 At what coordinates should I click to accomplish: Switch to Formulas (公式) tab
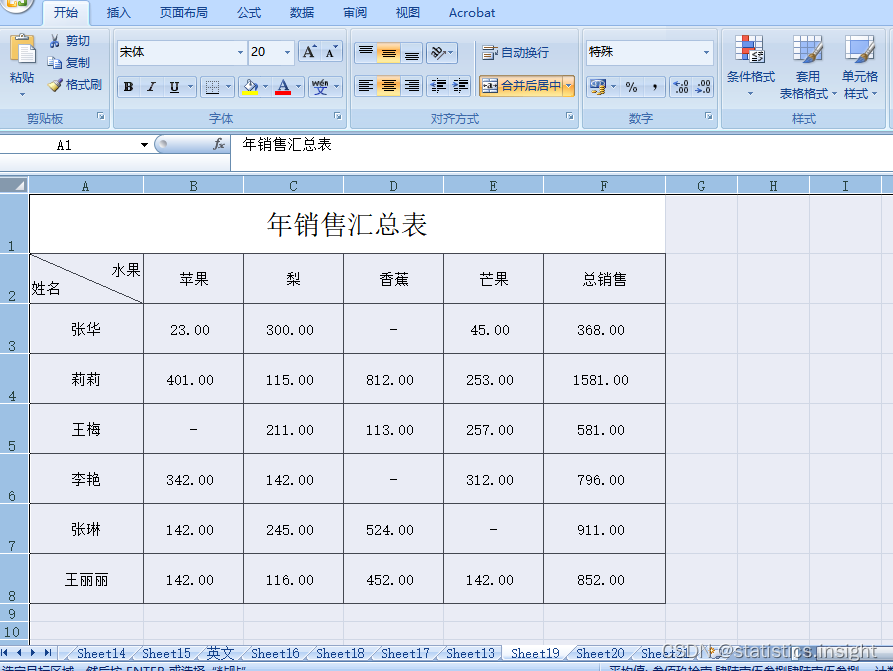[249, 13]
